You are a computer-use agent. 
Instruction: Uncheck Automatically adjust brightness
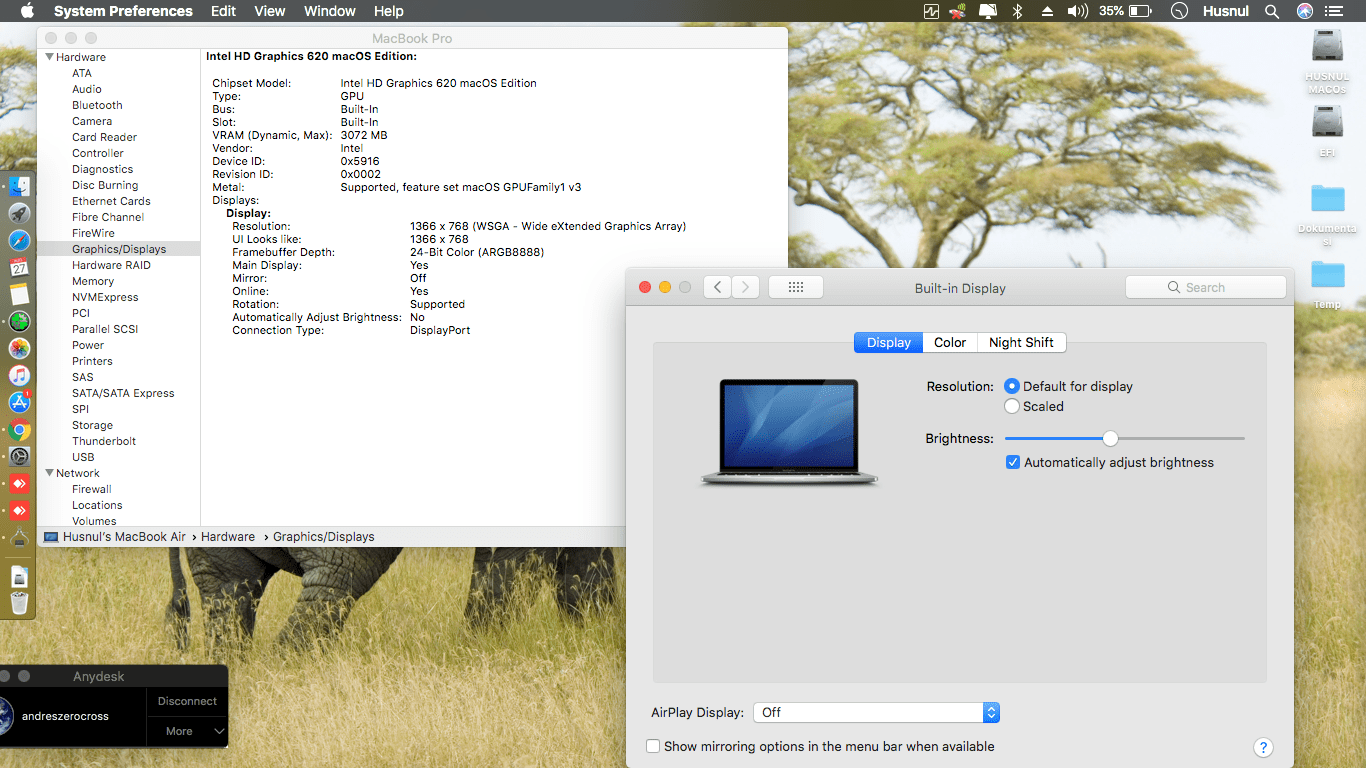coord(1013,462)
